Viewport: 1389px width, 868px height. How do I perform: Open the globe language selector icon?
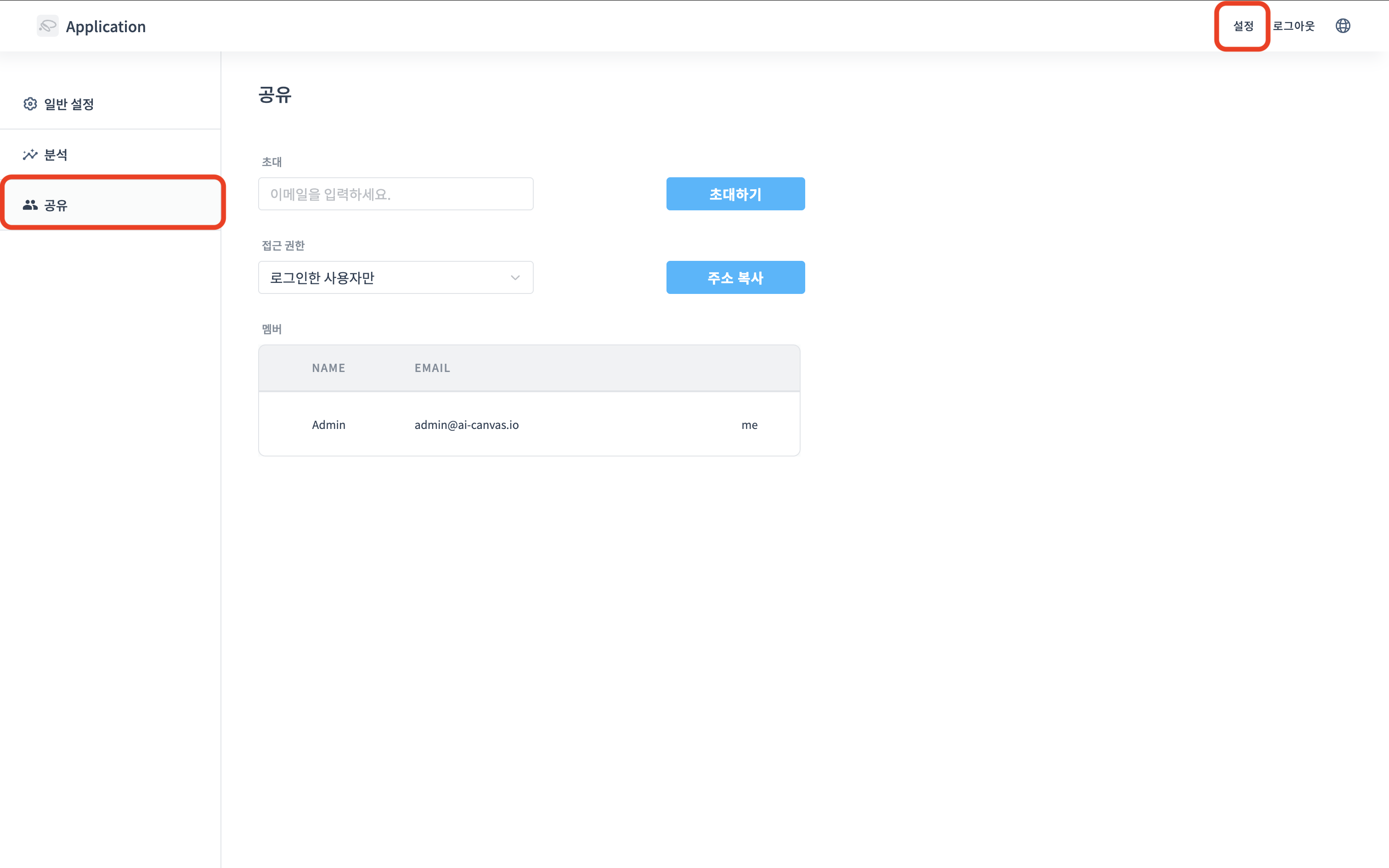coord(1343,26)
